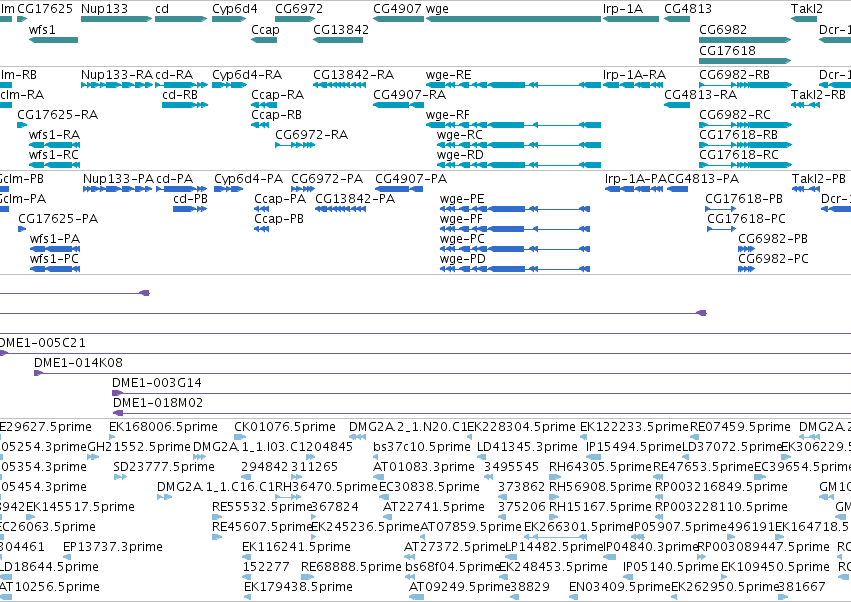
Task: Click the wge-PD protein feature
Action: [515, 269]
